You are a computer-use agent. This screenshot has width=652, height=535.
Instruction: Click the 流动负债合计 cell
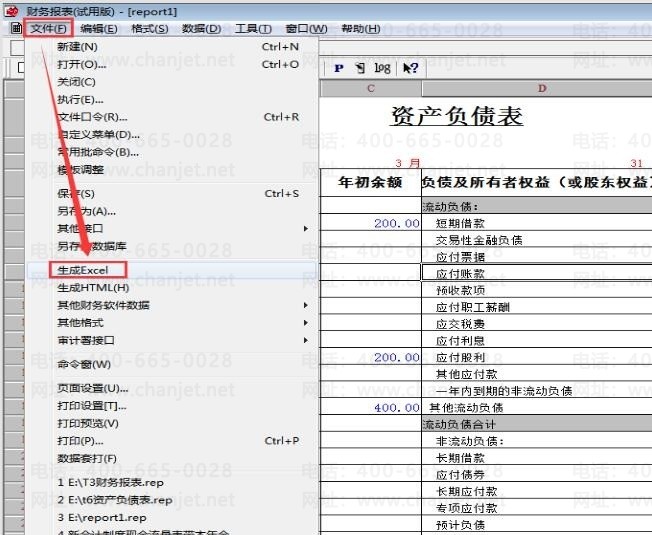point(537,424)
